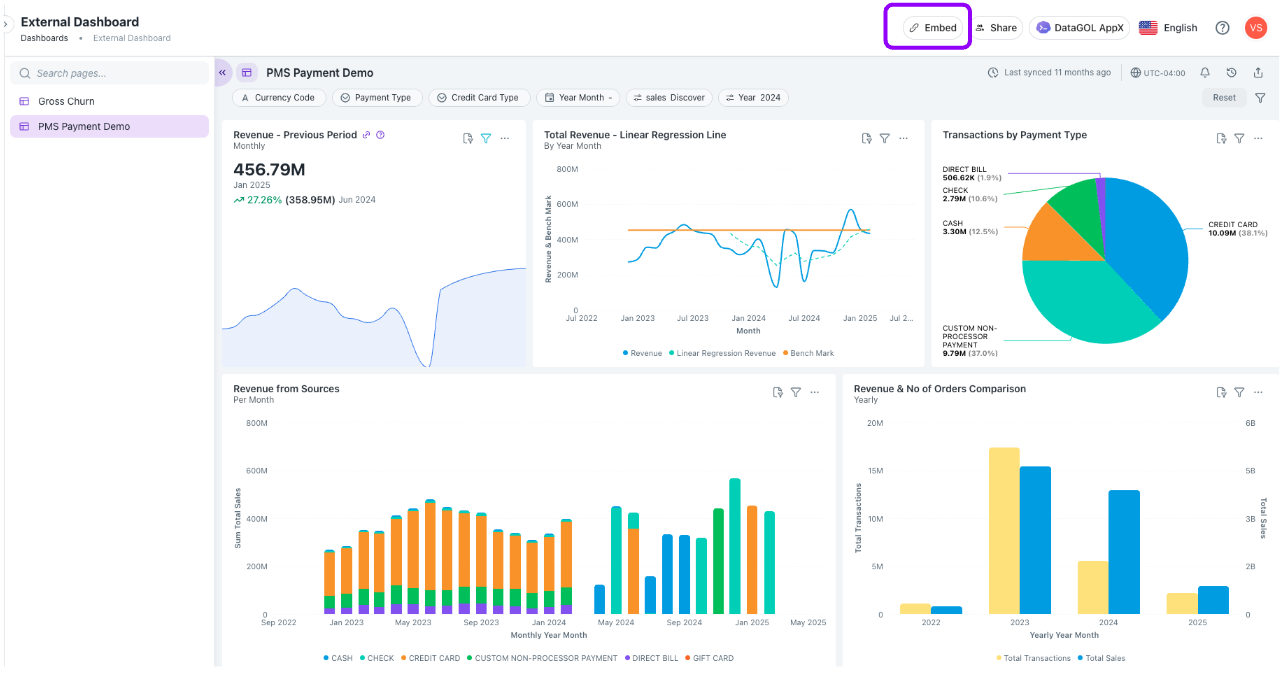1288x685 pixels.
Task: Toggle filter on Transactions by Payment Type
Action: [x=1239, y=139]
